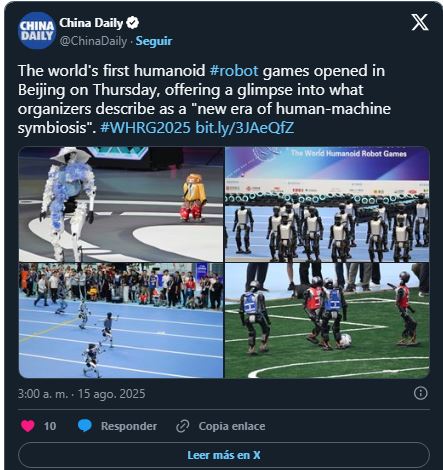This screenshot has width=443, height=470.
Task: View the robots running on track photo
Action: click(121, 320)
